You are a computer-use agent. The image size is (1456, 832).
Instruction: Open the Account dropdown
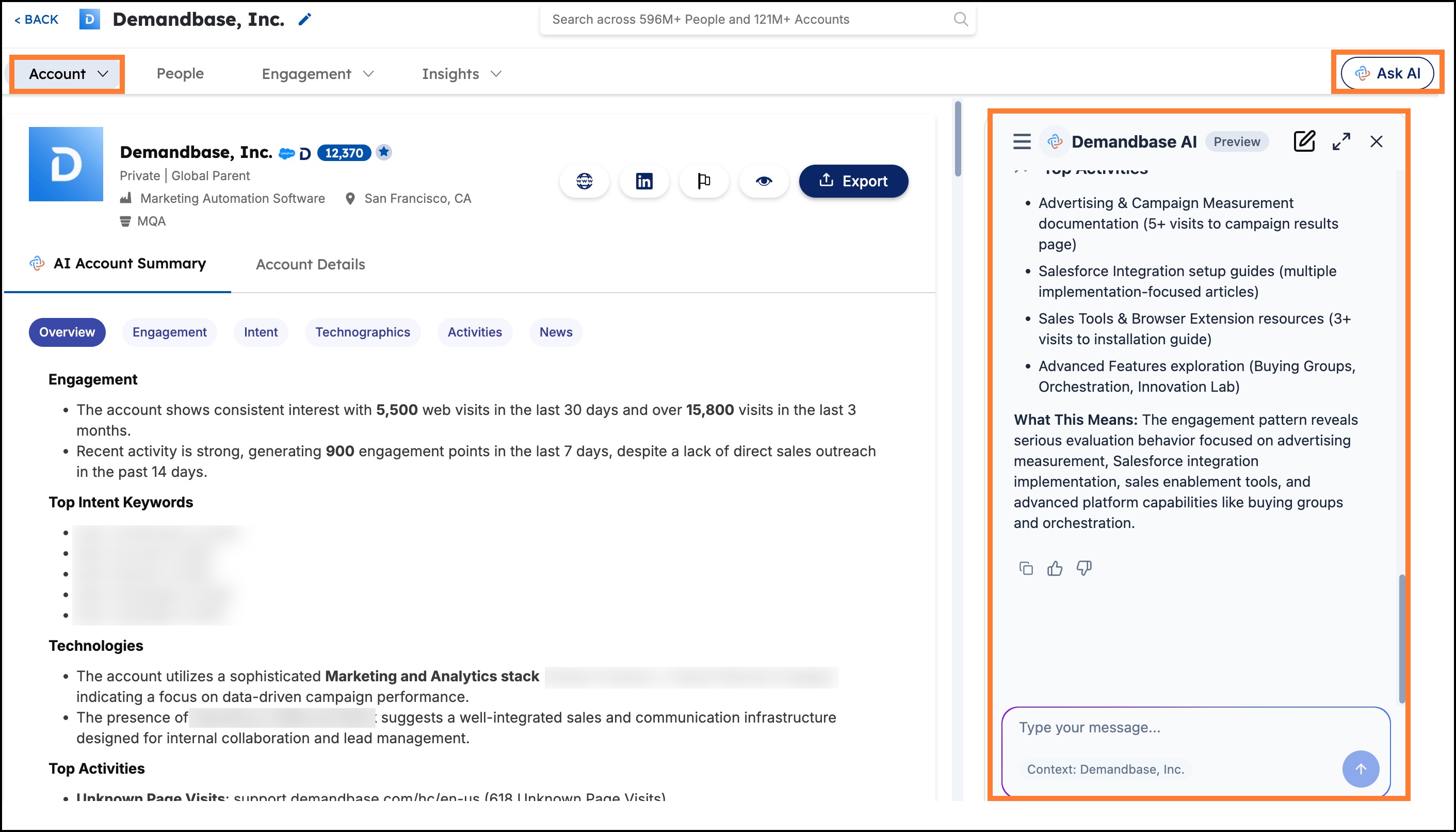[x=68, y=74]
